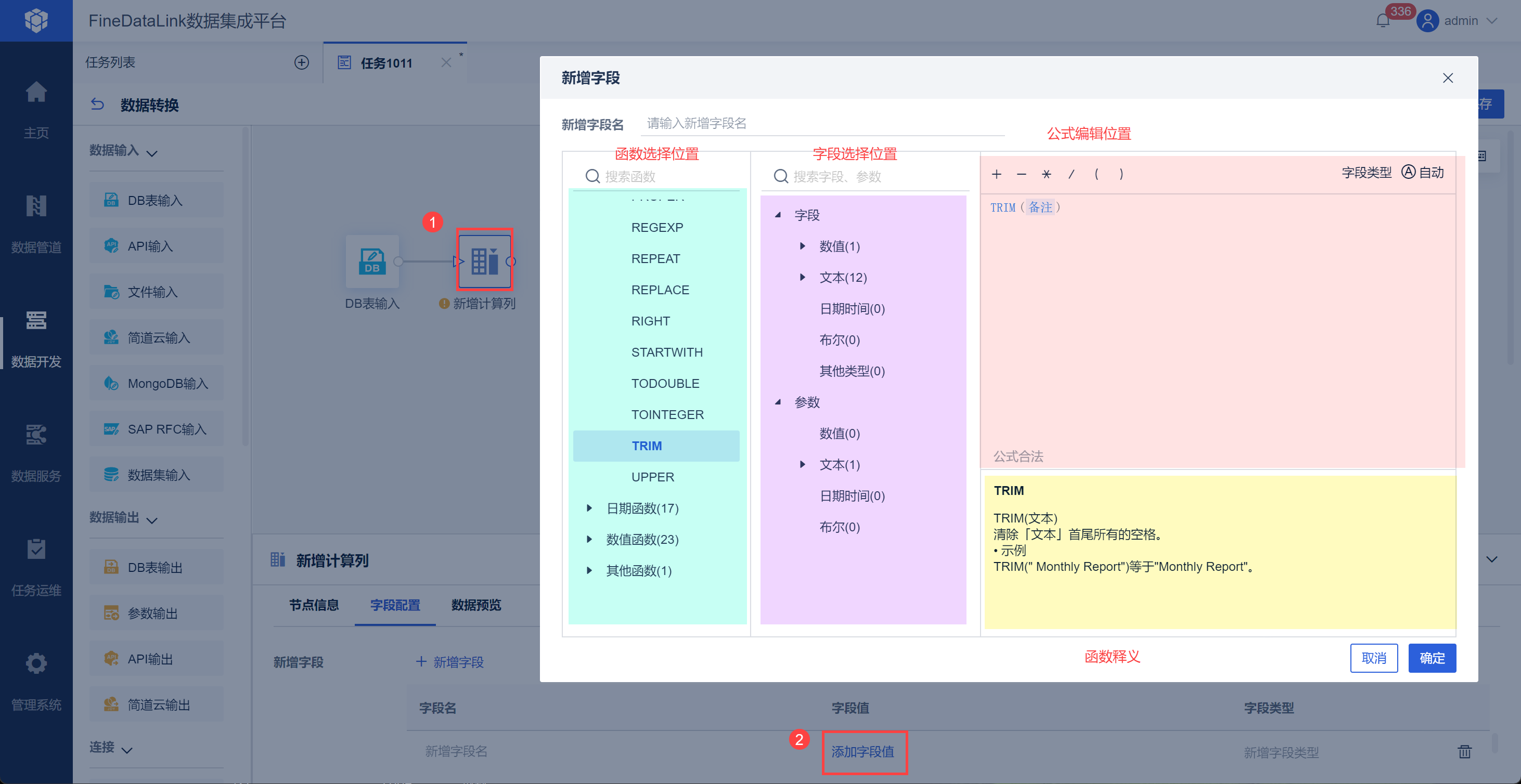Expand the 日期函数(17) category

pos(589,508)
